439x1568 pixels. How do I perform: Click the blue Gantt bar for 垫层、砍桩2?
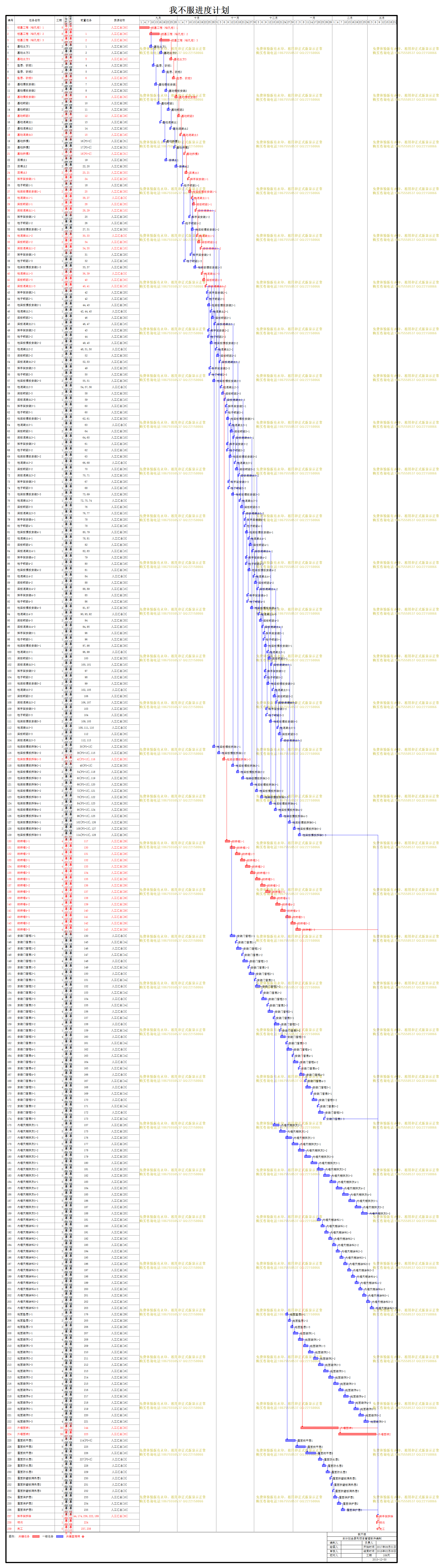click(164, 72)
